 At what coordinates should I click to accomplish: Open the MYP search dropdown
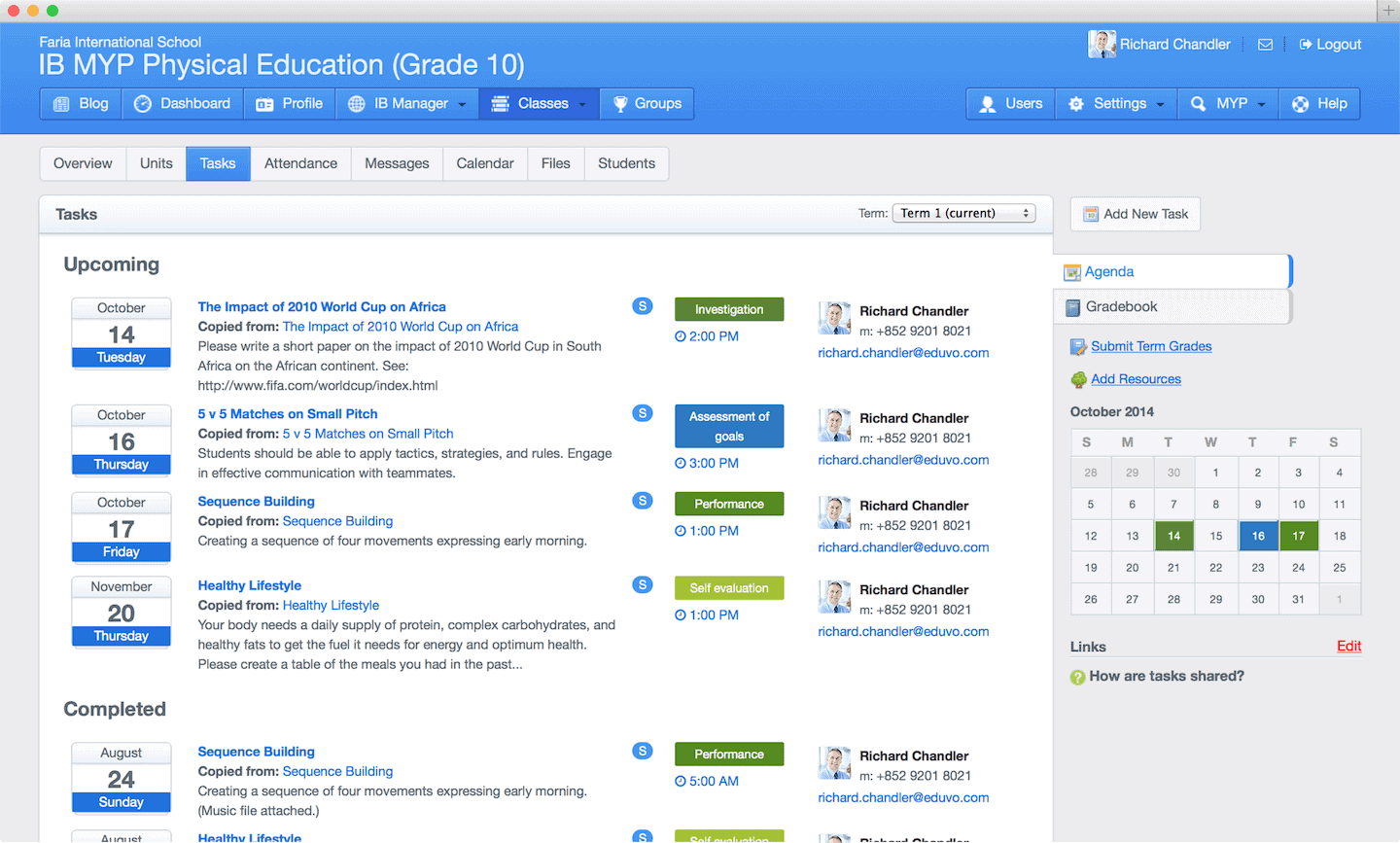[1228, 104]
